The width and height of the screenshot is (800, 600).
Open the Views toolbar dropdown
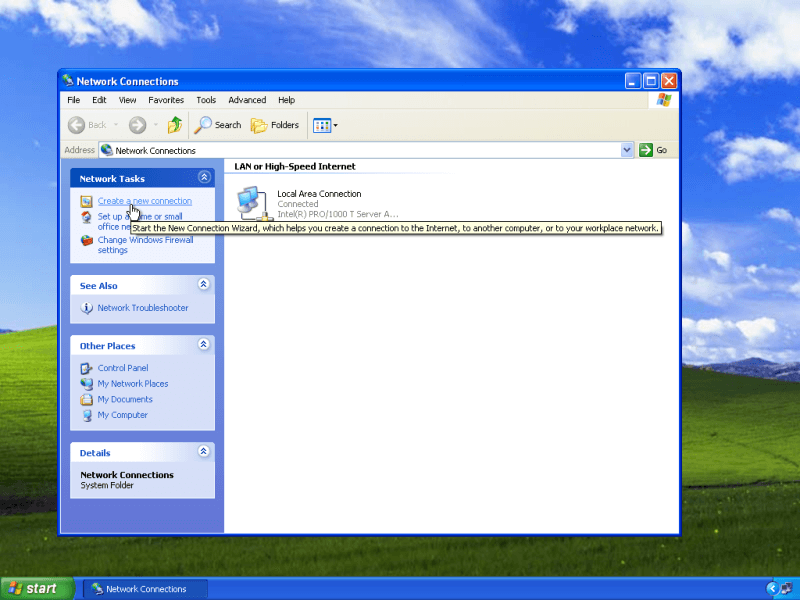(x=325, y=125)
